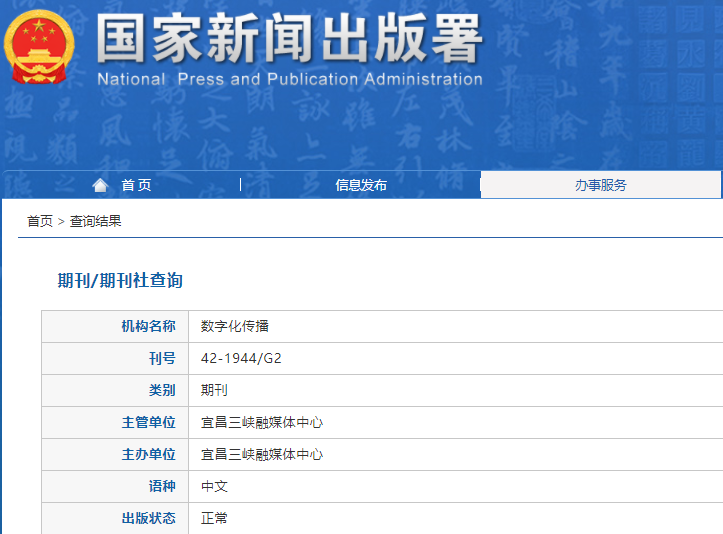723x534 pixels.
Task: Select the 语种 label cell
Action: pos(161,486)
